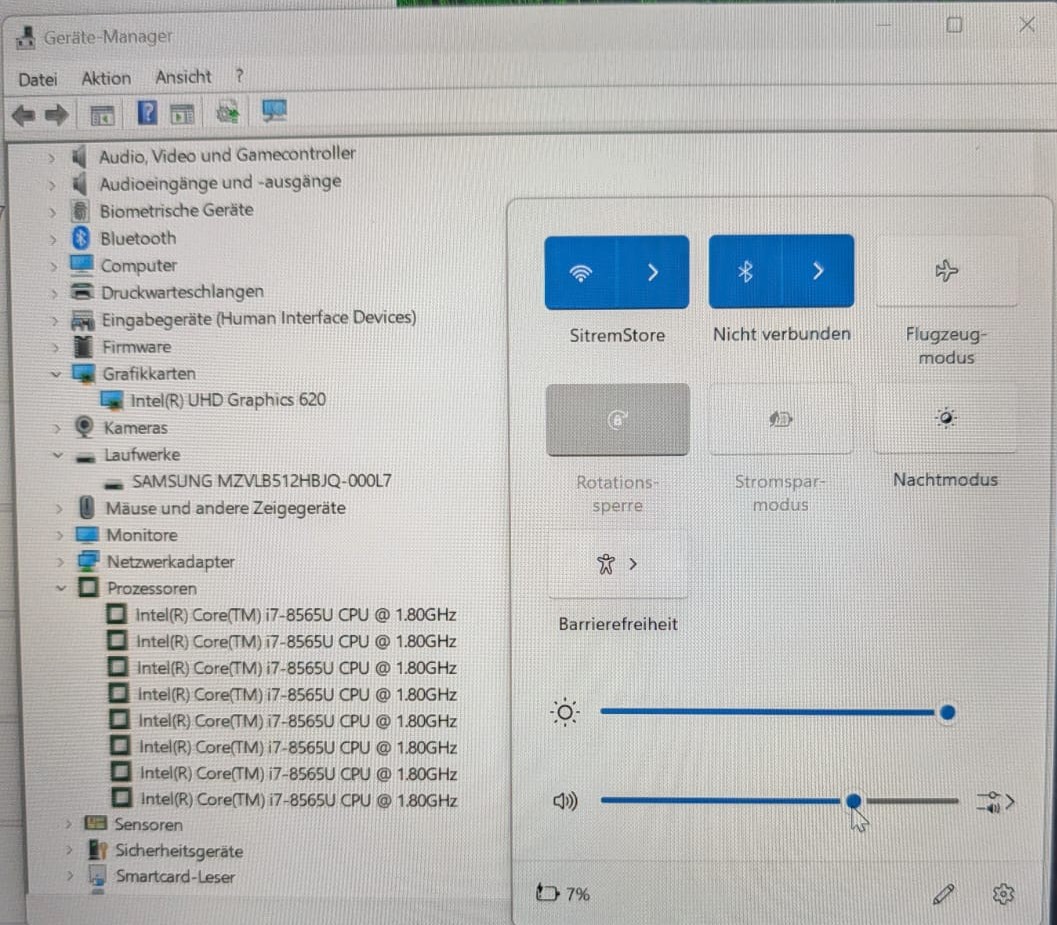Open the Help toolbar icon with question mark
The height and width of the screenshot is (925, 1057).
147,113
